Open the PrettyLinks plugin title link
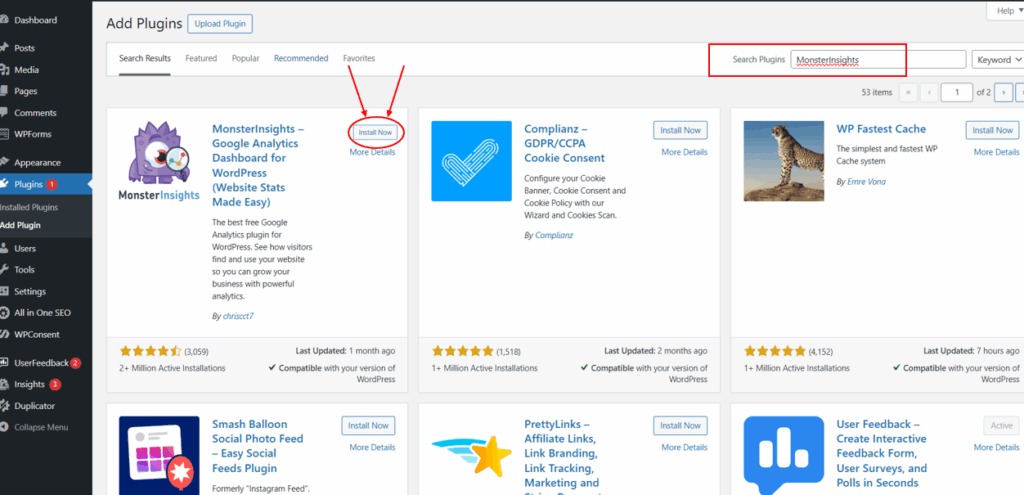The height and width of the screenshot is (495, 1024). click(562, 458)
